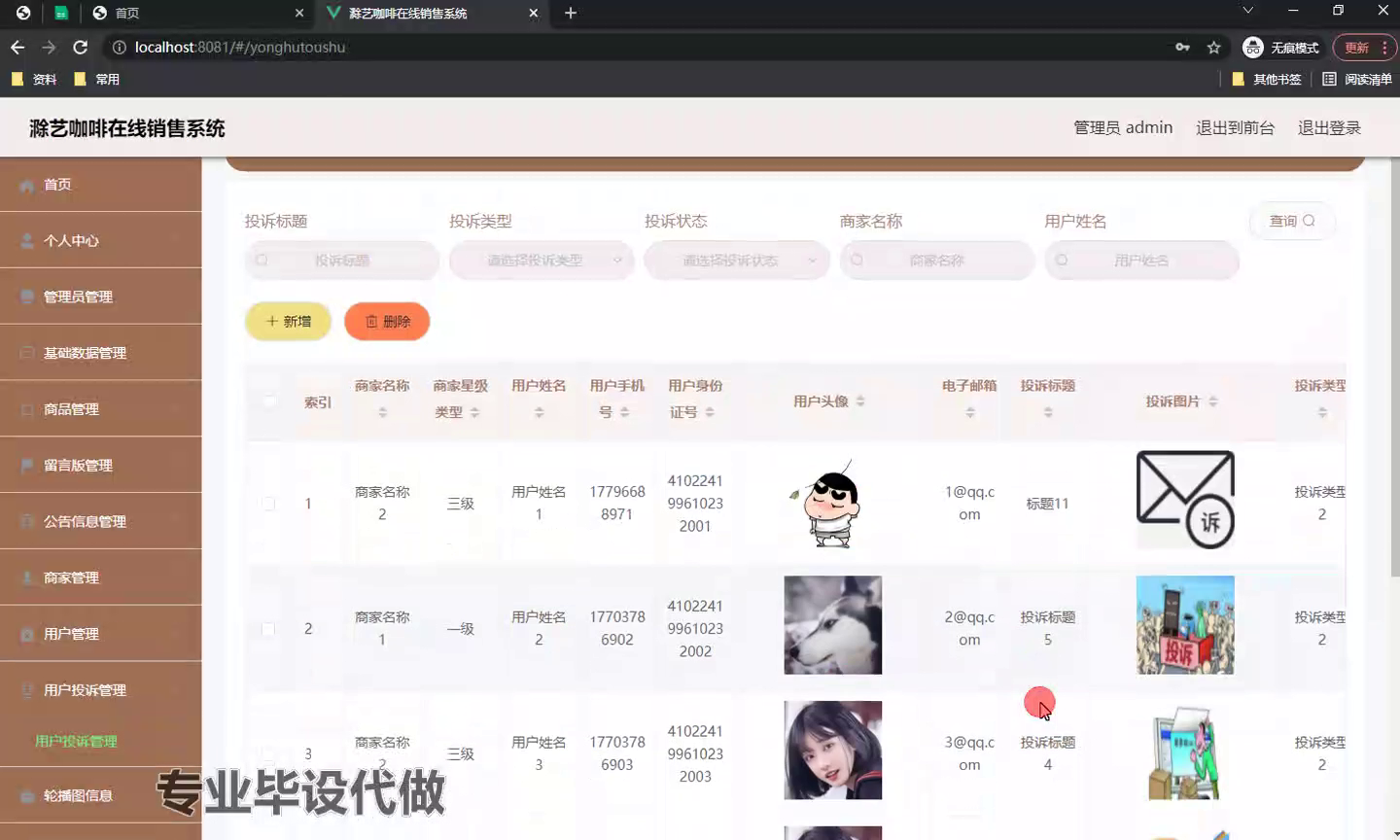Open the incognito 无痕模式 indicator
The image size is (1400, 840).
point(1281,47)
